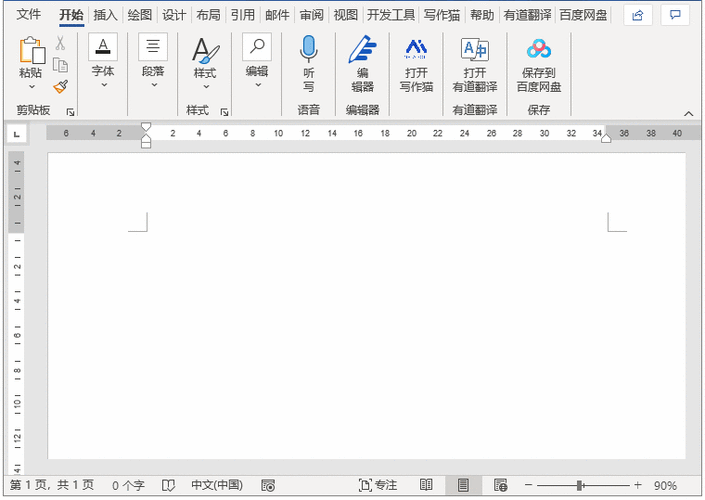
Task: Click the left indent marker box on ruler
Action: click(x=146, y=145)
